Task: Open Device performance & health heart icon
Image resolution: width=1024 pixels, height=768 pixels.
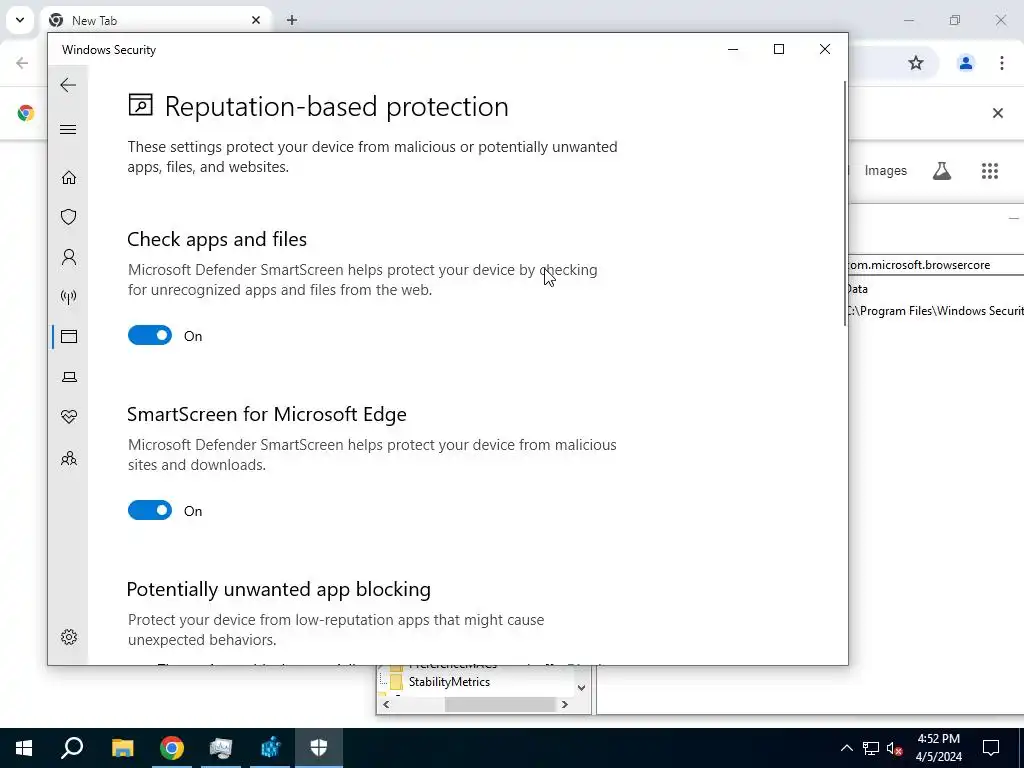Action: [69, 417]
